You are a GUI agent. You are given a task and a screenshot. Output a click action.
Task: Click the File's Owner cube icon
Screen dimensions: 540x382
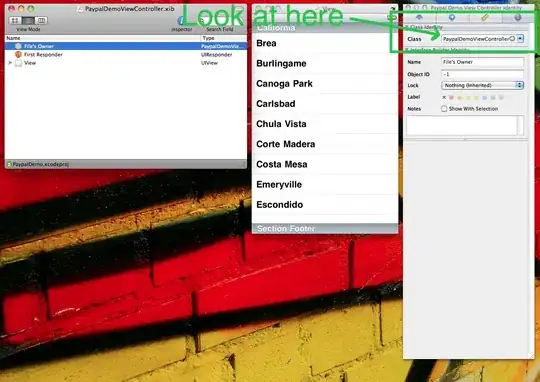[x=18, y=46]
